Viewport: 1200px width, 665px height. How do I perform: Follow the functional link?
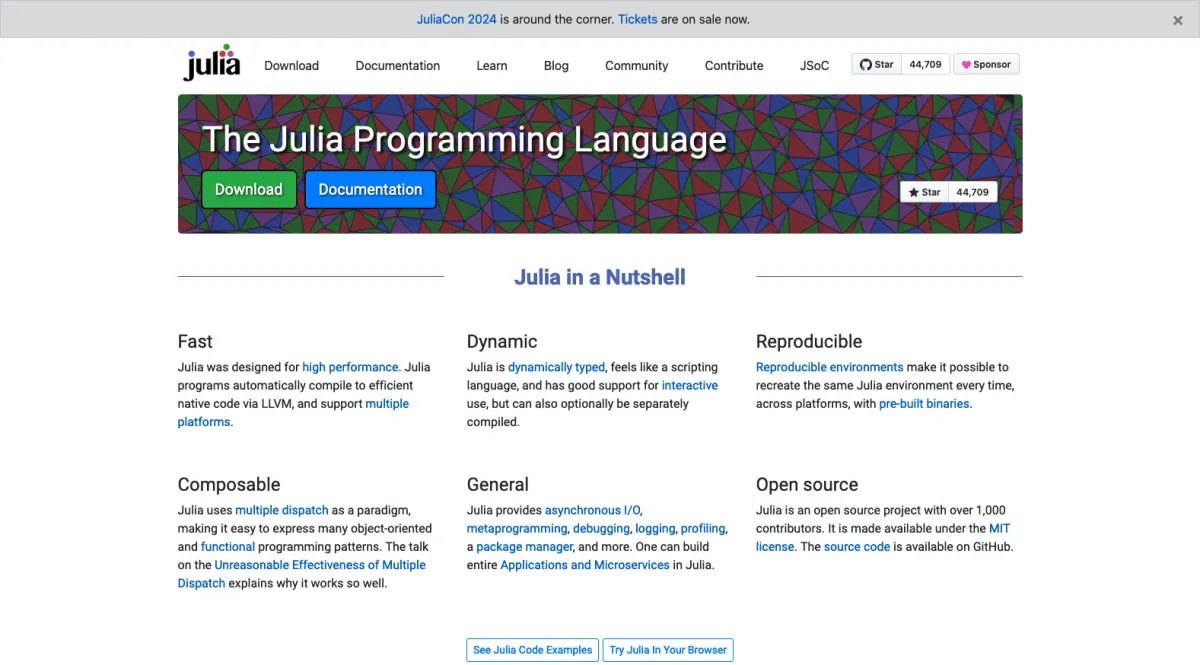pyautogui.click(x=228, y=547)
